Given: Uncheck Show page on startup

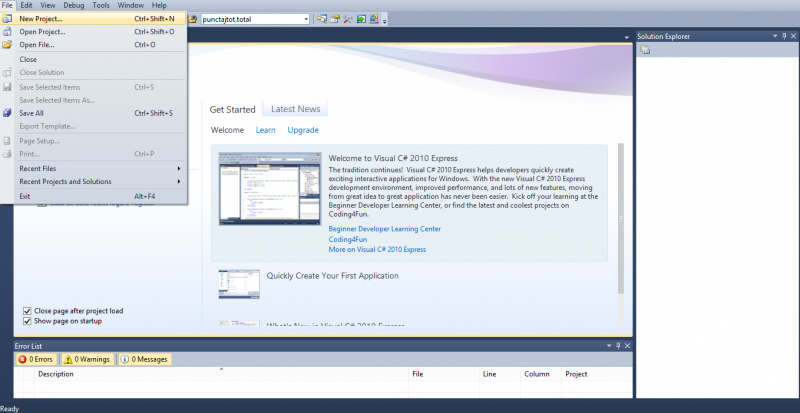Looking at the screenshot, I should tap(28, 321).
